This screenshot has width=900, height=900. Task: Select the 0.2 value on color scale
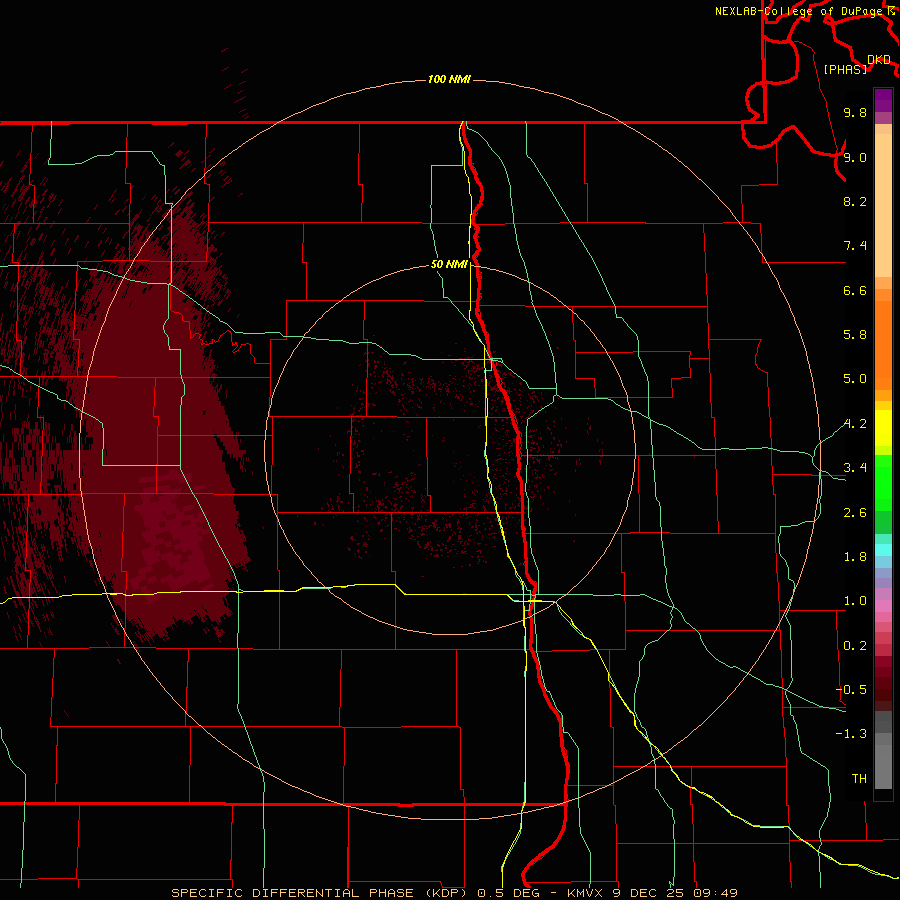click(855, 646)
